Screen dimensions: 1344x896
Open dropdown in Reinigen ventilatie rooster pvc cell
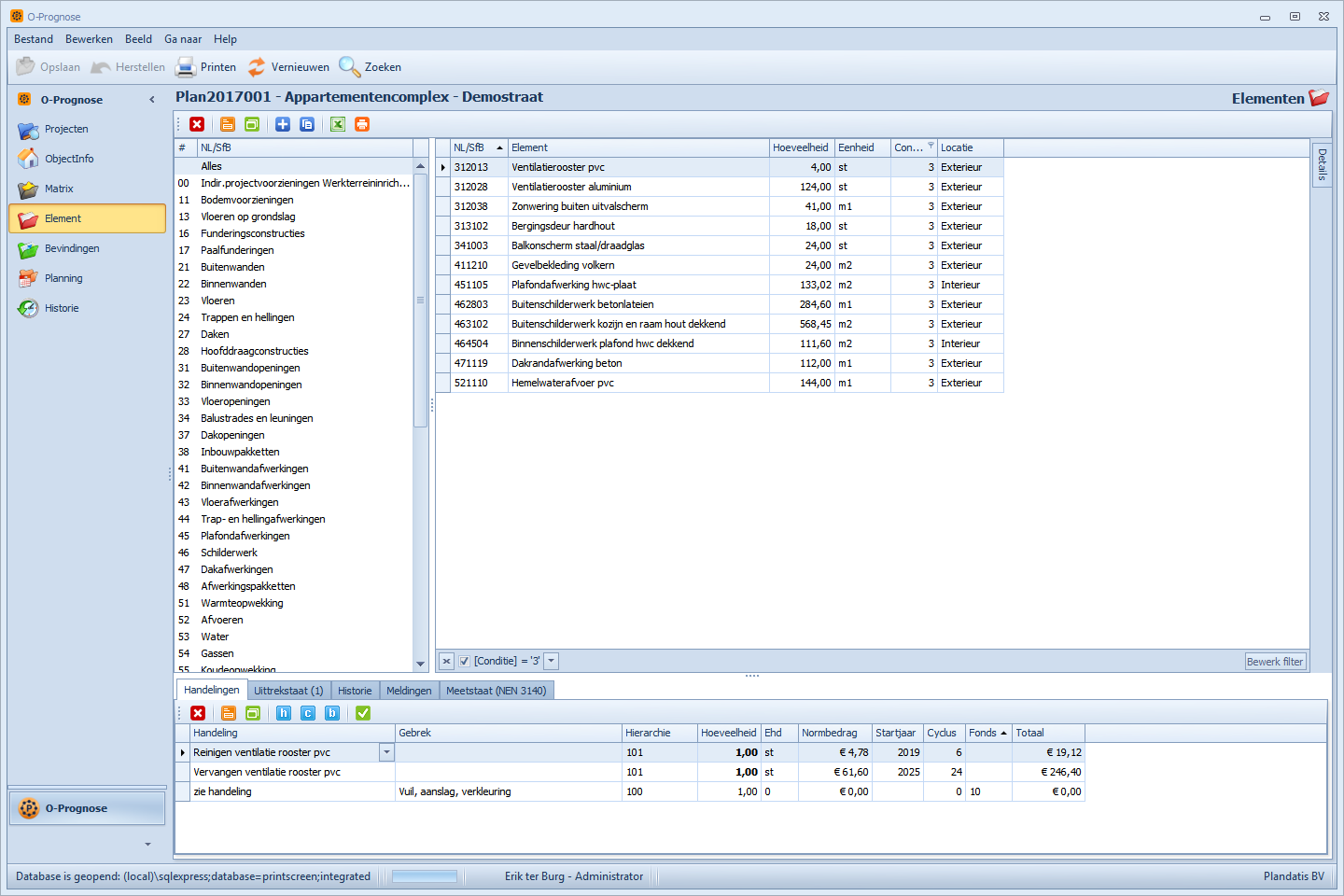(386, 752)
